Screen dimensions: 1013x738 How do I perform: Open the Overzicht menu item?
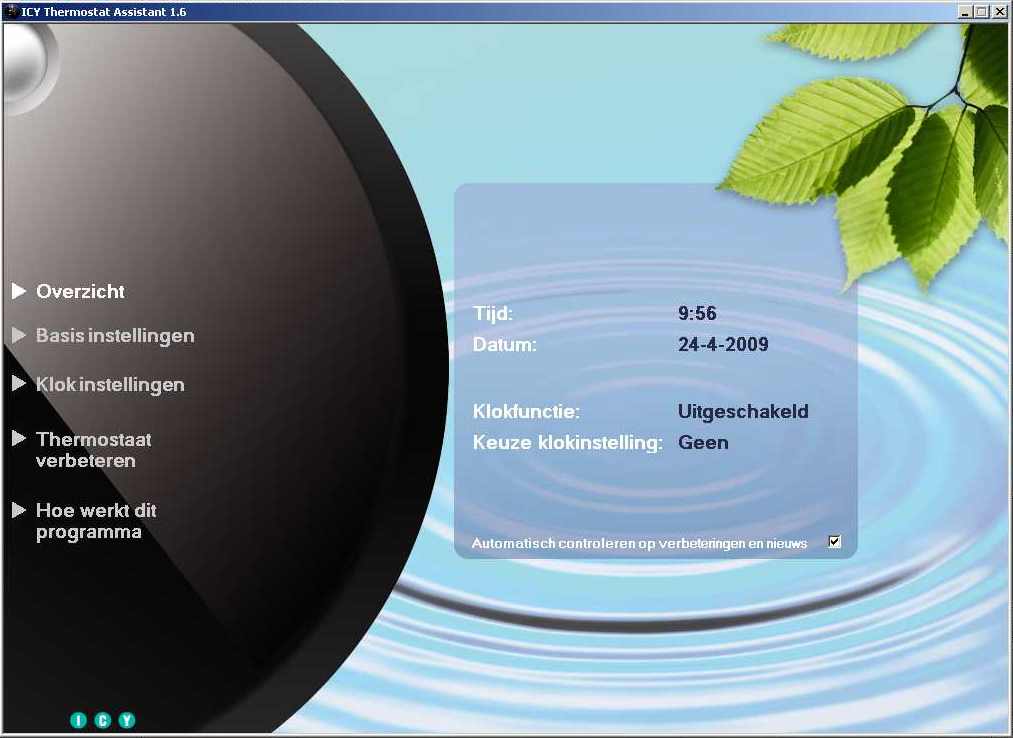click(80, 291)
